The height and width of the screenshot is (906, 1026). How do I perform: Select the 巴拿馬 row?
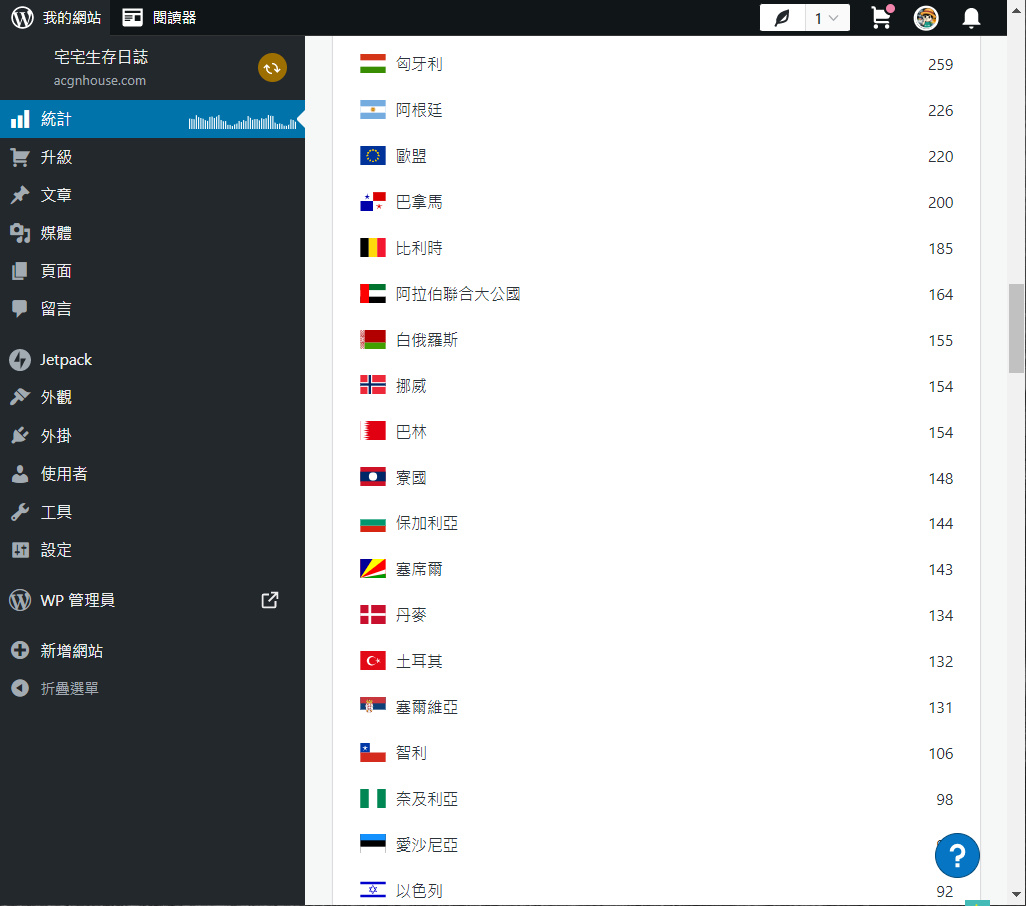point(656,202)
